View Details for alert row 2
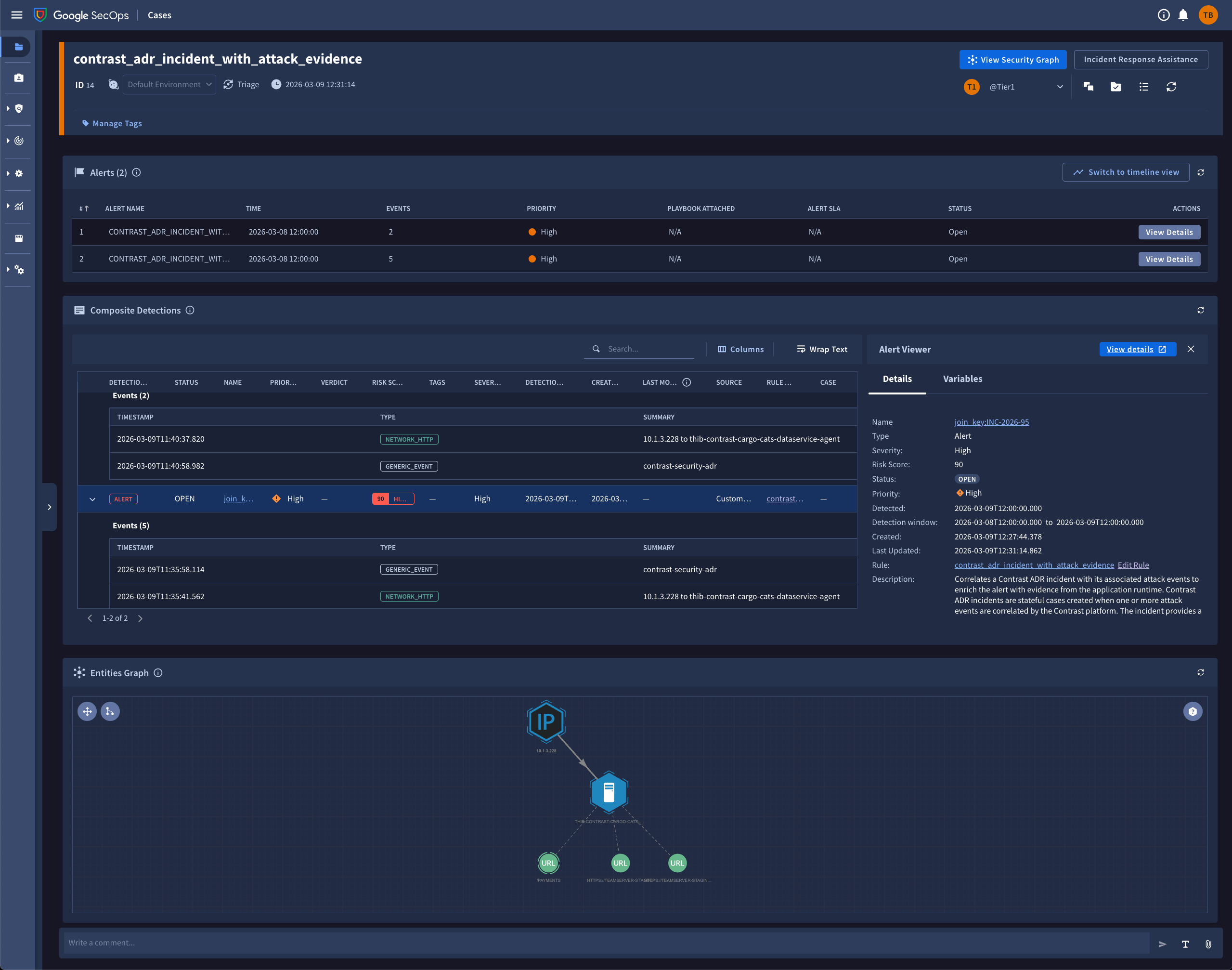Screen dimensions: 1232x970 pos(1169,259)
